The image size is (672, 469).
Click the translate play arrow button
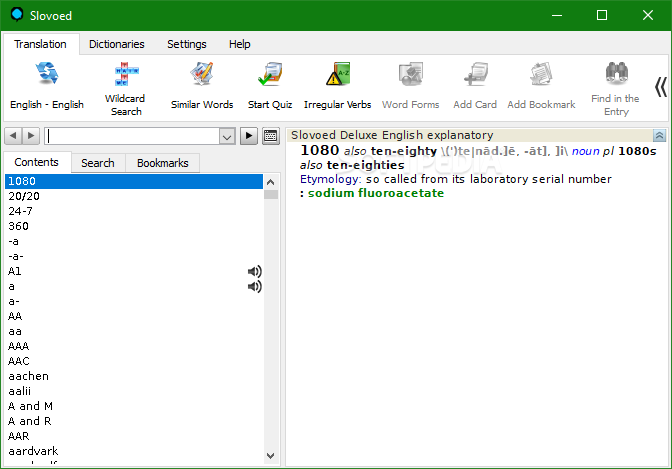(249, 136)
